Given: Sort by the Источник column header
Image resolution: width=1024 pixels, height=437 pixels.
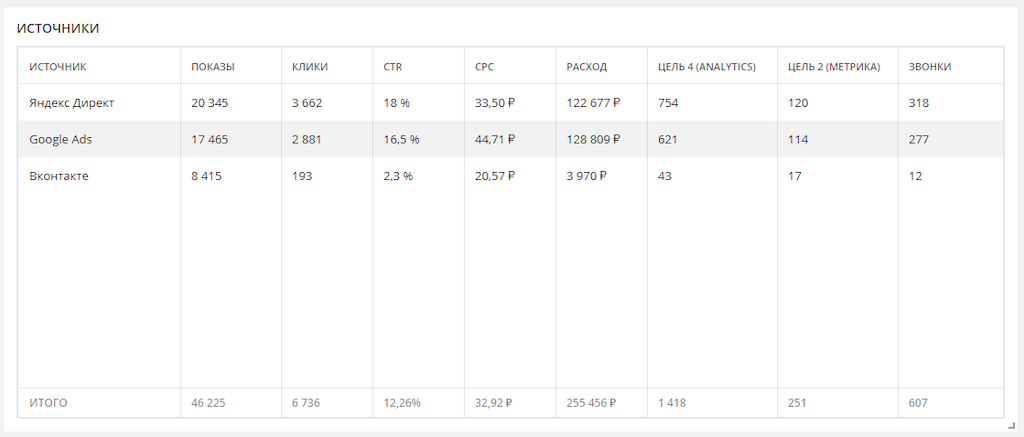Looking at the screenshot, I should pos(58,67).
